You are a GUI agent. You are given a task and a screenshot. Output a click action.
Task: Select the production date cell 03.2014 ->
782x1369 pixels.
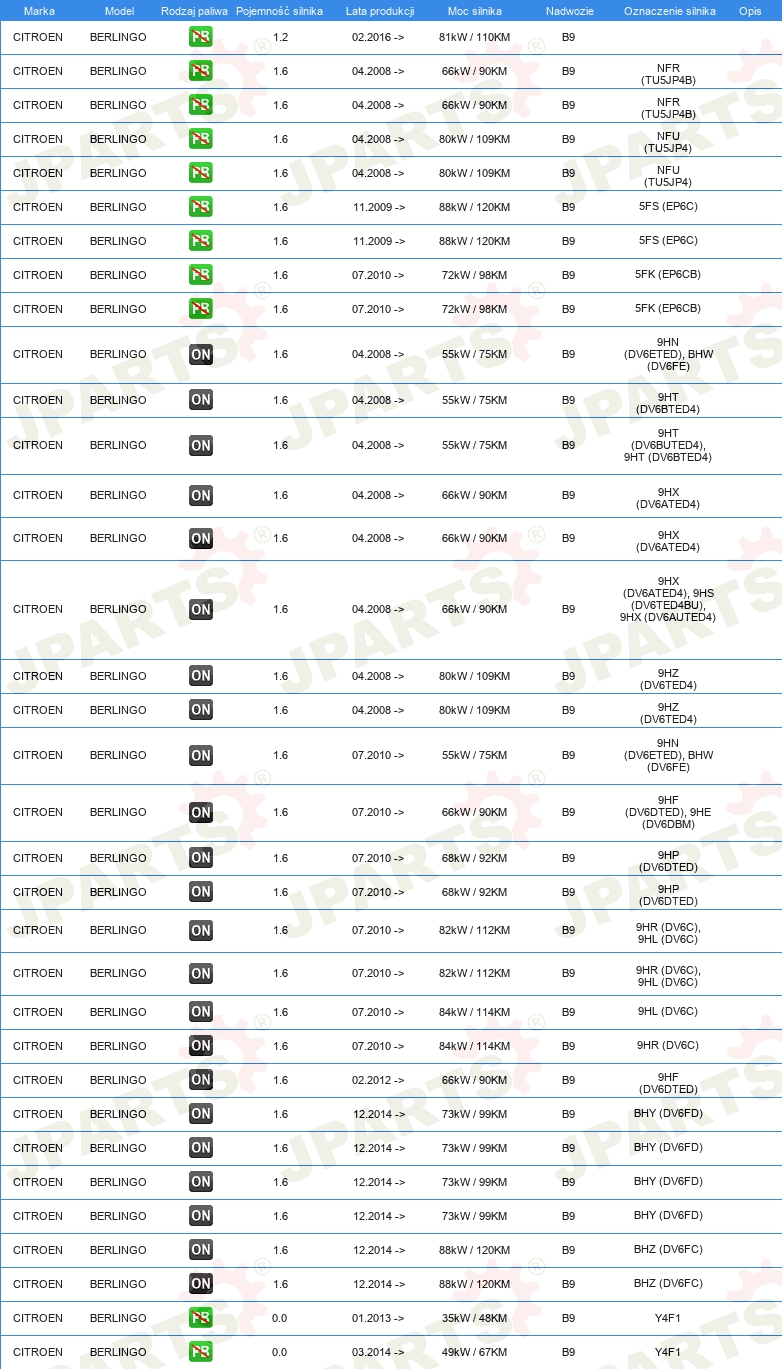click(378, 1352)
